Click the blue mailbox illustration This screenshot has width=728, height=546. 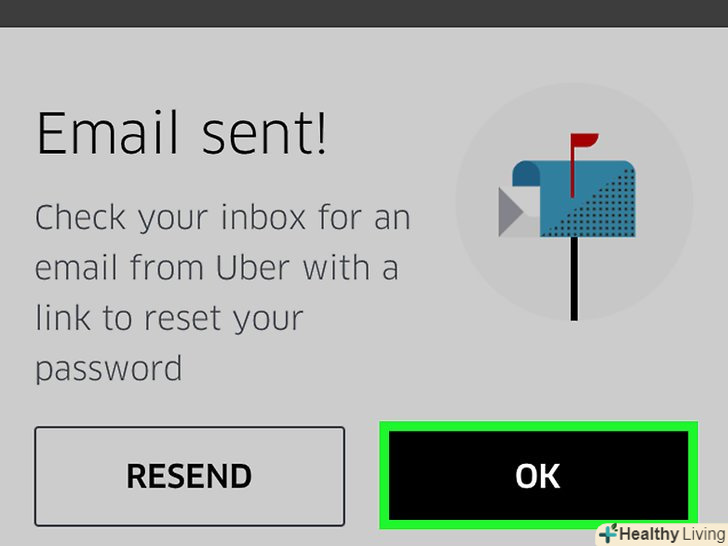[567, 226]
